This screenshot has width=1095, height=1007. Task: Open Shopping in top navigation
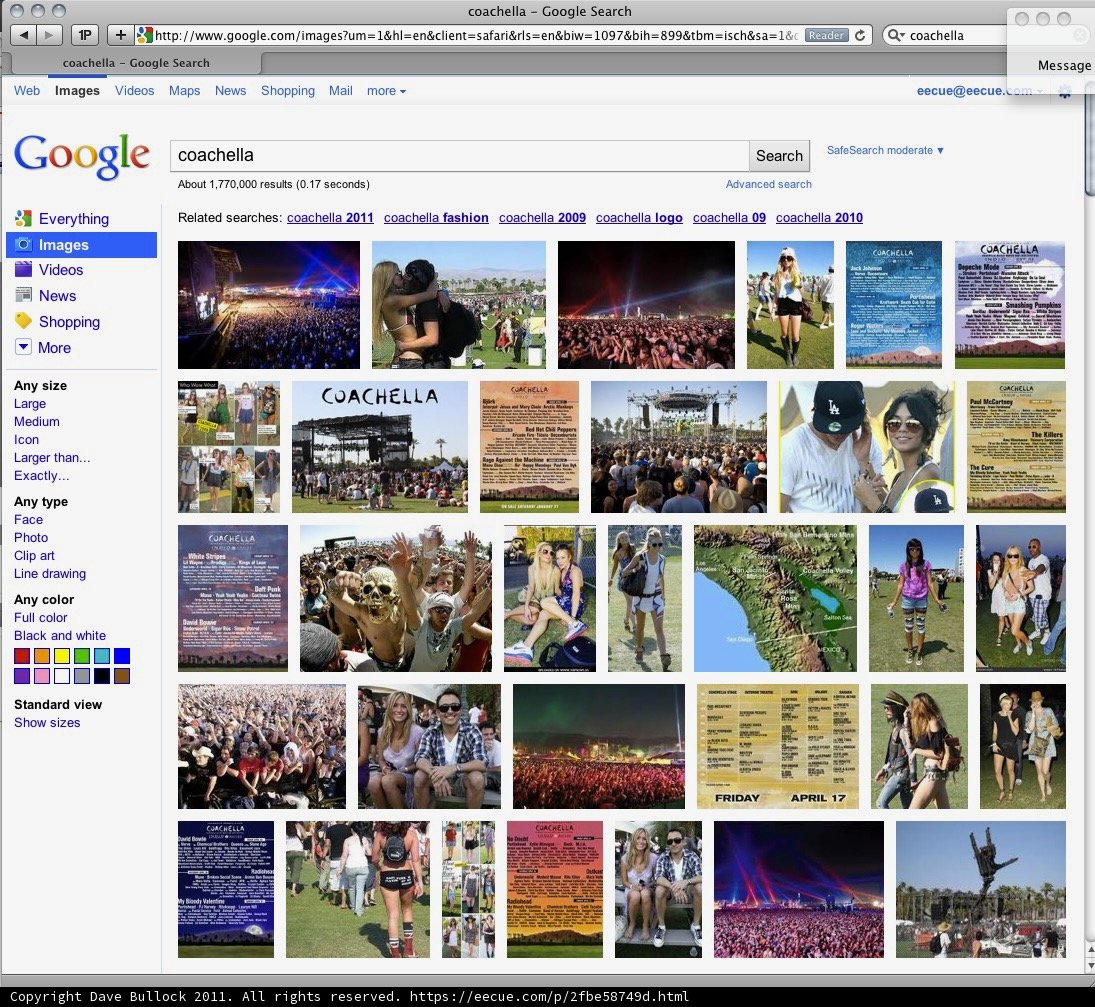288,91
